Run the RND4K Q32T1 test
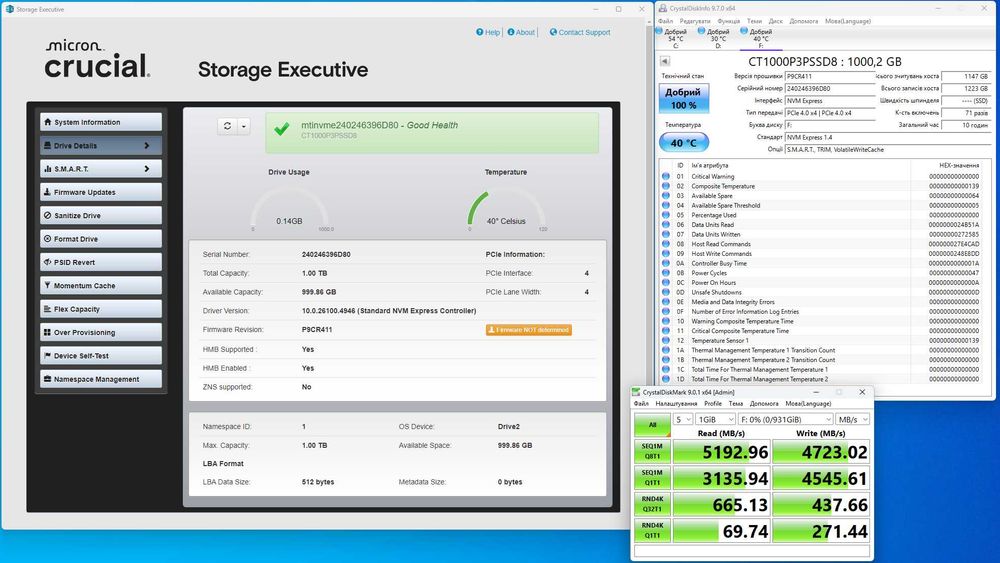Screen dimensions: 1000x563 click(x=652, y=504)
